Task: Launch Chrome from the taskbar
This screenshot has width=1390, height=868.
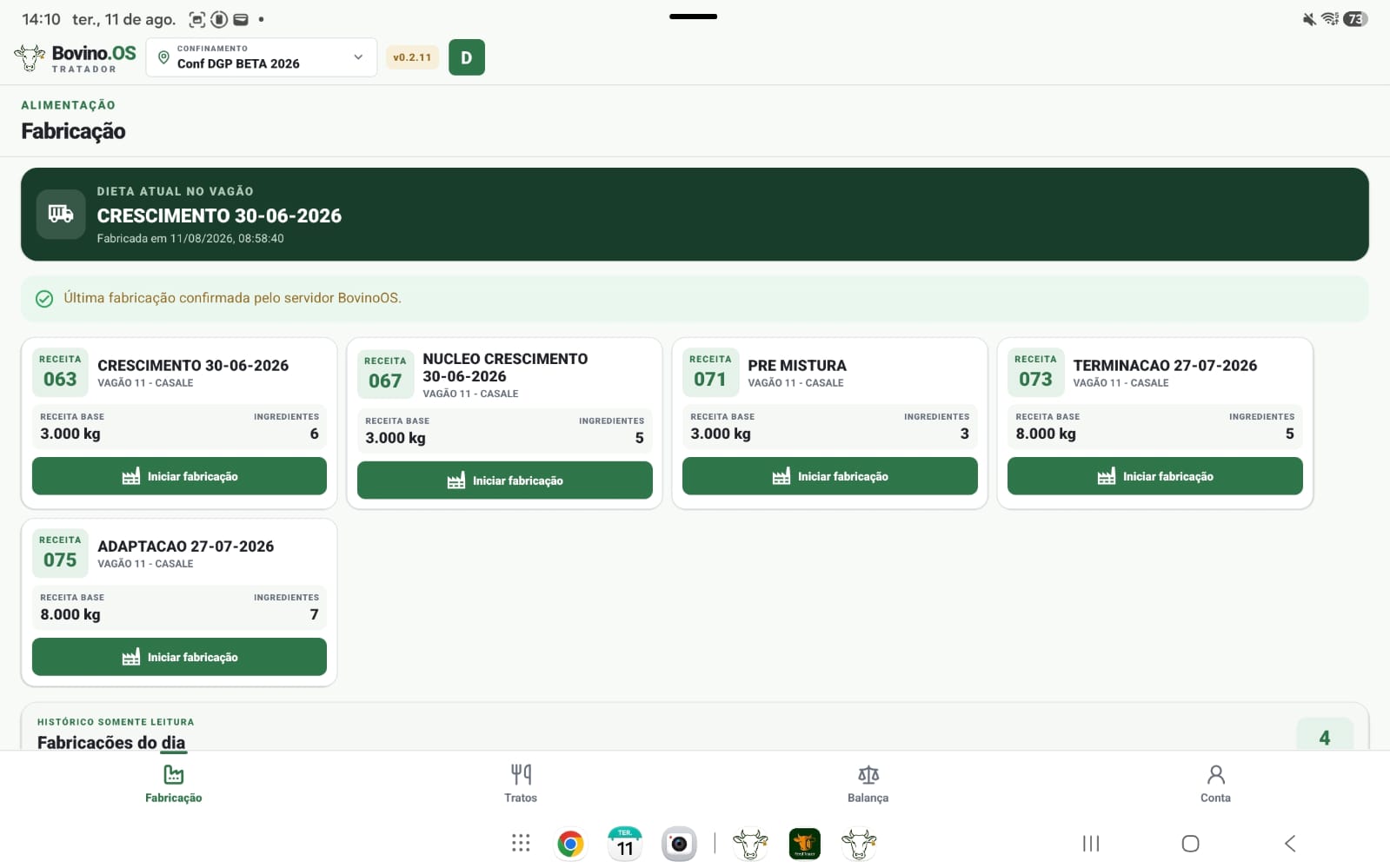Action: 571,844
